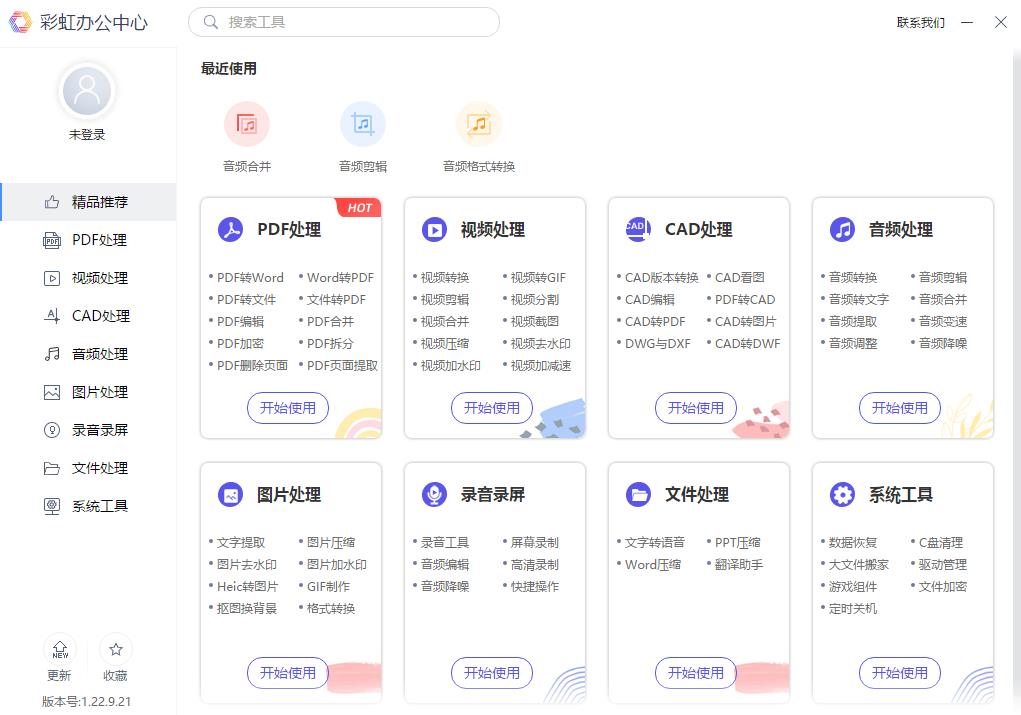Image resolution: width=1021 pixels, height=715 pixels.
Task: Select the 视频转GIF link
Action: tap(538, 278)
